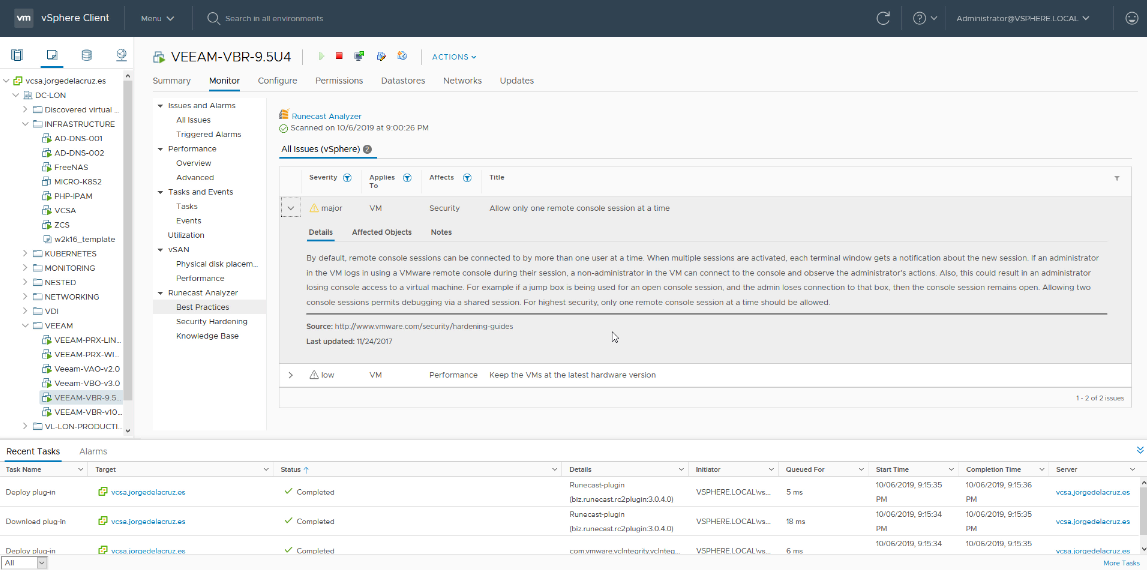Click the vm logo in header

click(x=23, y=18)
